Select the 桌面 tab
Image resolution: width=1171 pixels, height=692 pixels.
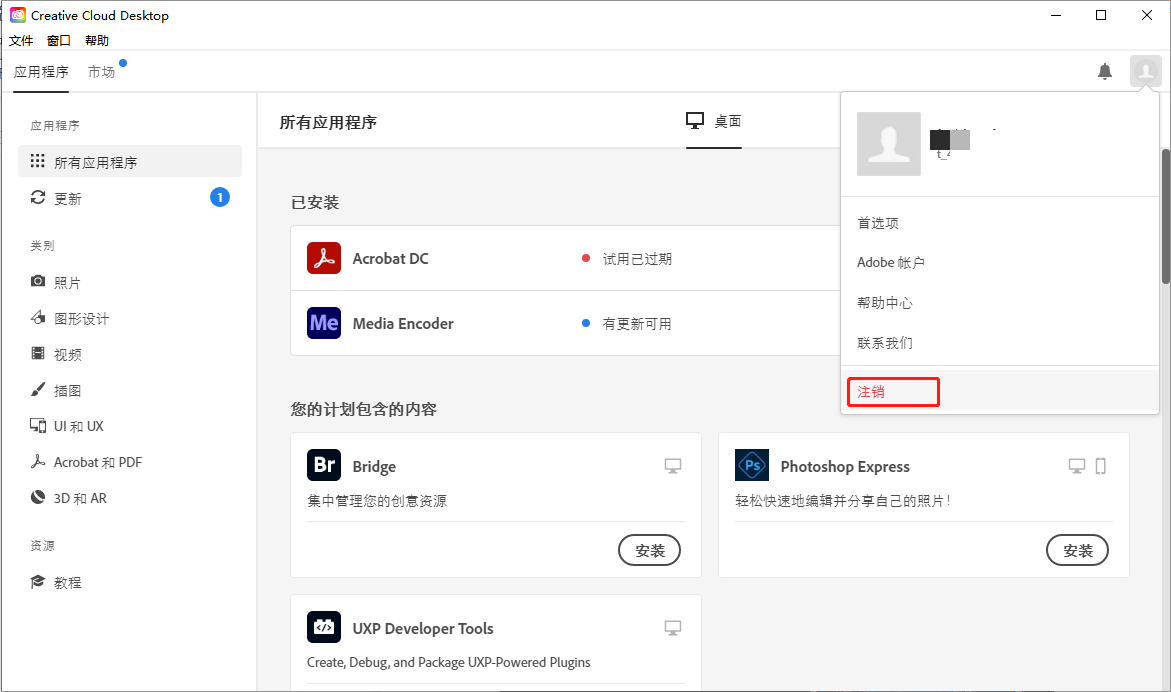(714, 121)
